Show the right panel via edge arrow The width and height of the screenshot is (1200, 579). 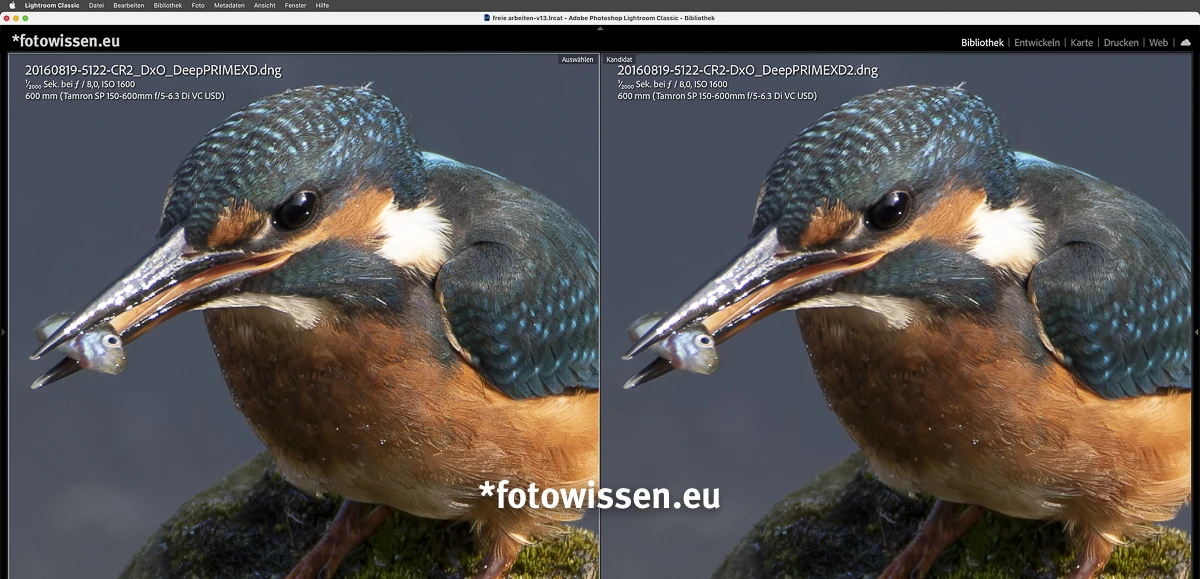click(1196, 332)
